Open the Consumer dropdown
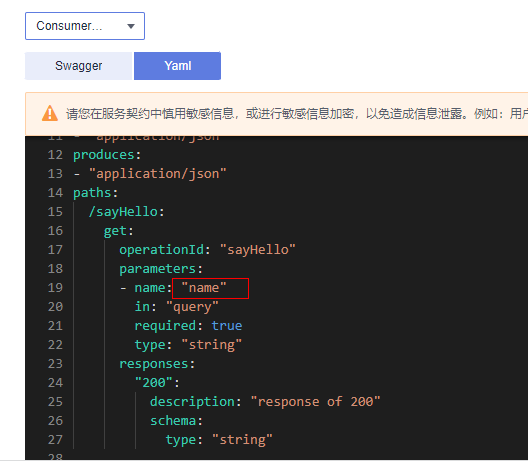Screen dimensions: 528x468 click(85, 26)
